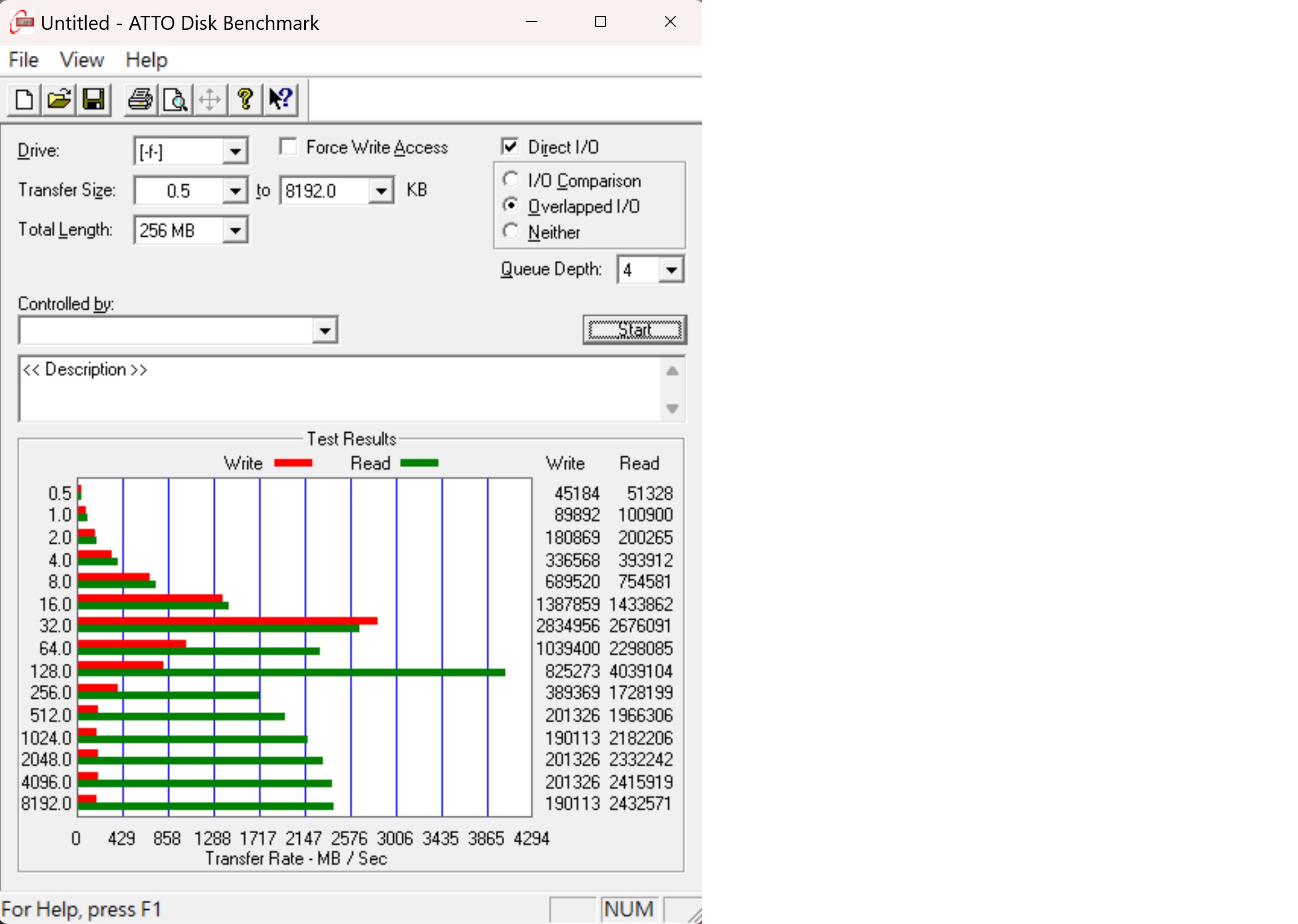The height and width of the screenshot is (924, 1298).
Task: Open the Total Length dropdown
Action: point(235,230)
